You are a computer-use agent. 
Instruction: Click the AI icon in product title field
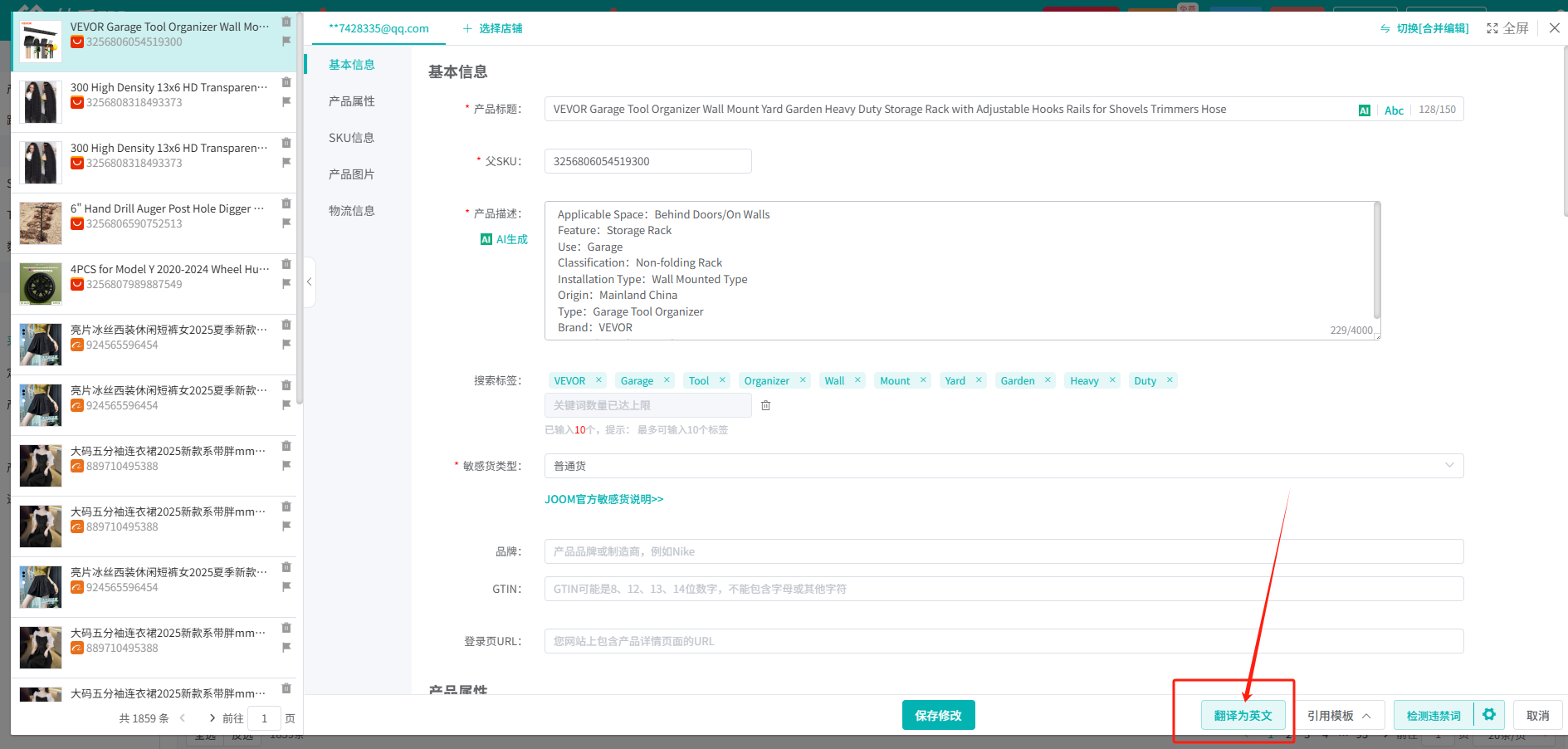[x=1364, y=110]
